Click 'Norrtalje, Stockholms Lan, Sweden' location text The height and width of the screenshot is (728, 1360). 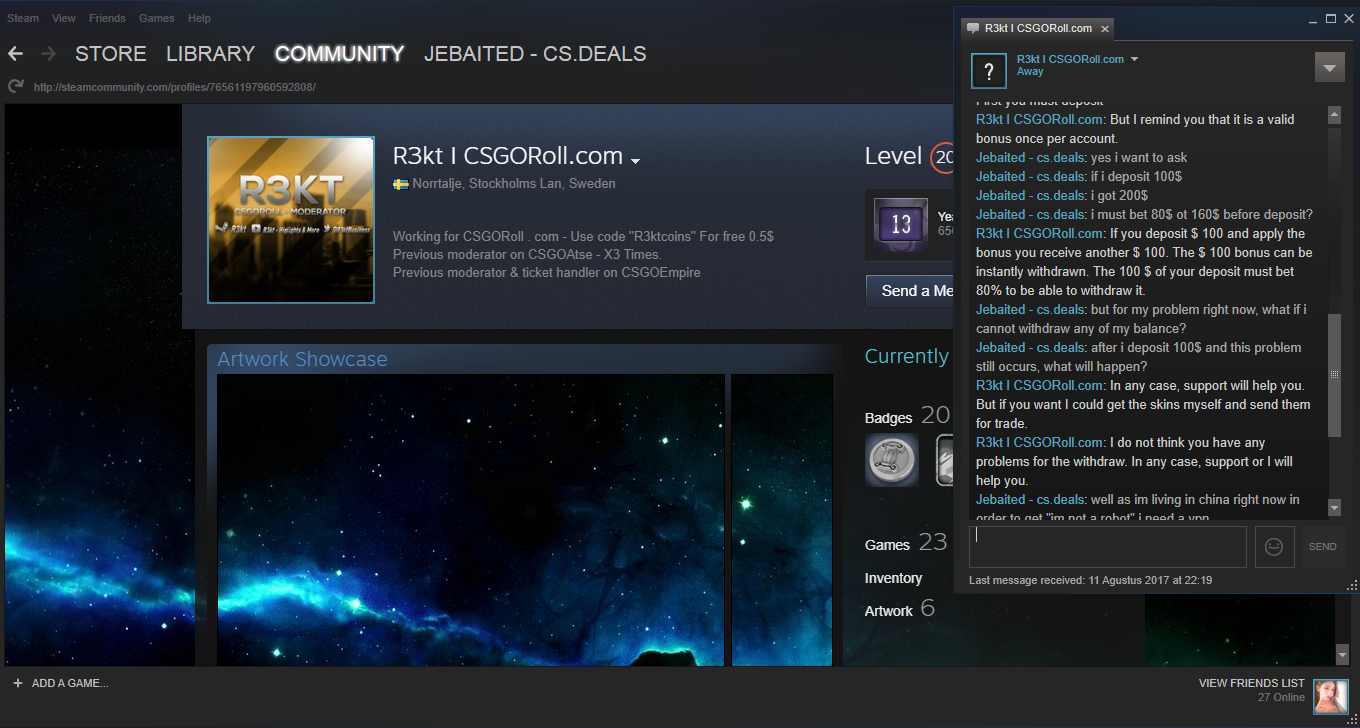pyautogui.click(x=514, y=184)
